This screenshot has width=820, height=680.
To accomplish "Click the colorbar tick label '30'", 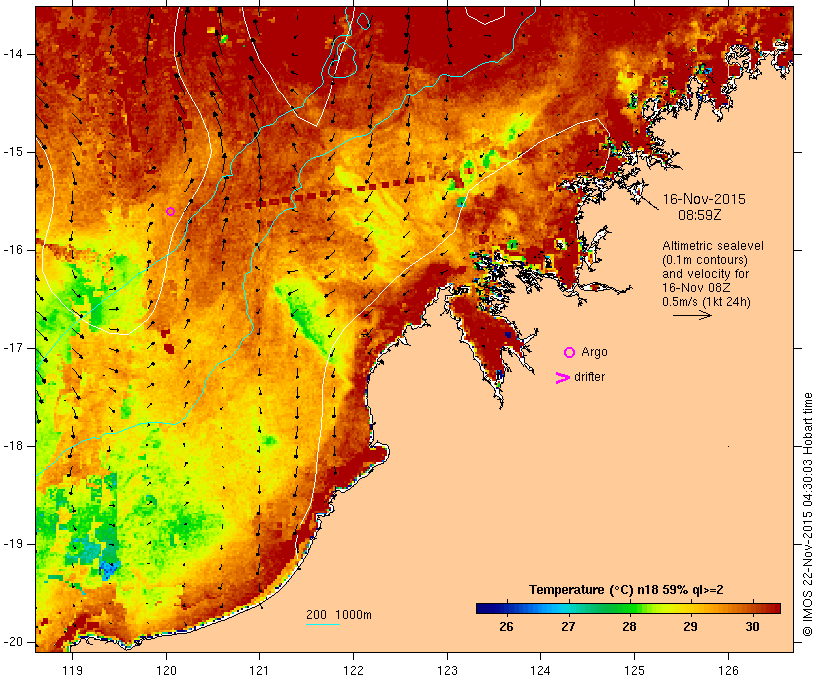I will 752,627.
